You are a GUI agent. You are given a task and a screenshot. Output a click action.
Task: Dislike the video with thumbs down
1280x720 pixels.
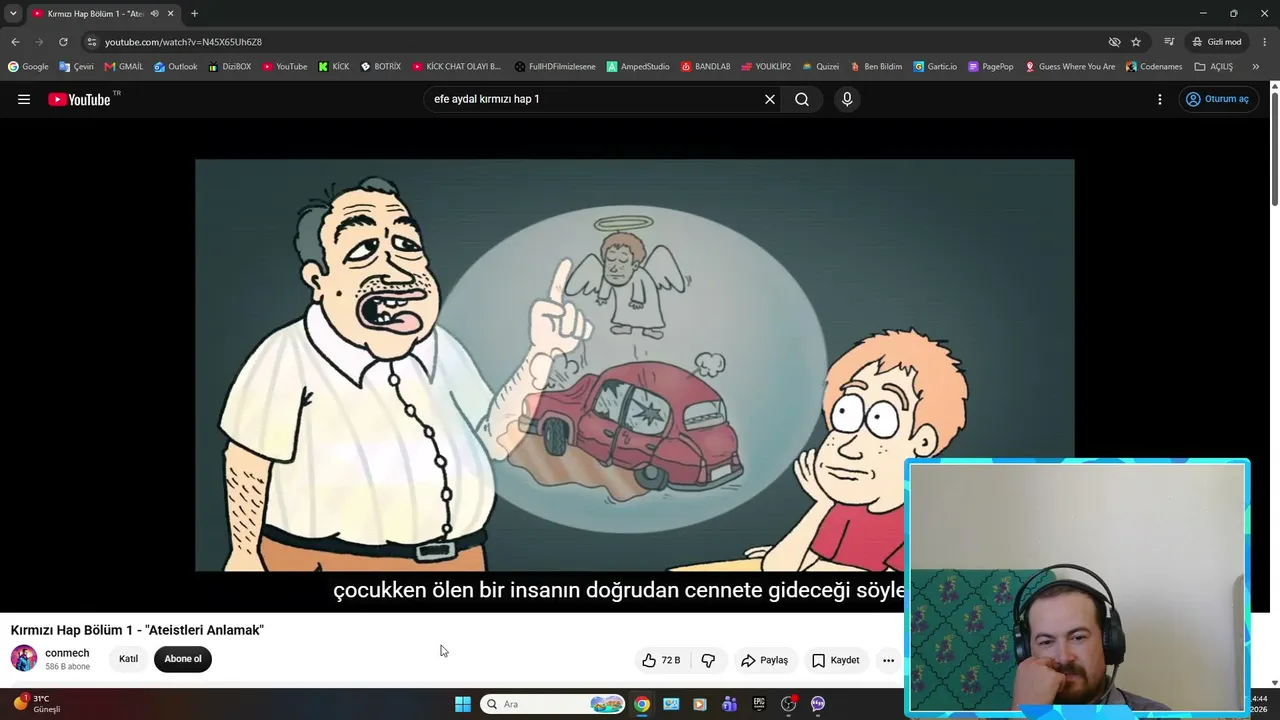point(709,660)
